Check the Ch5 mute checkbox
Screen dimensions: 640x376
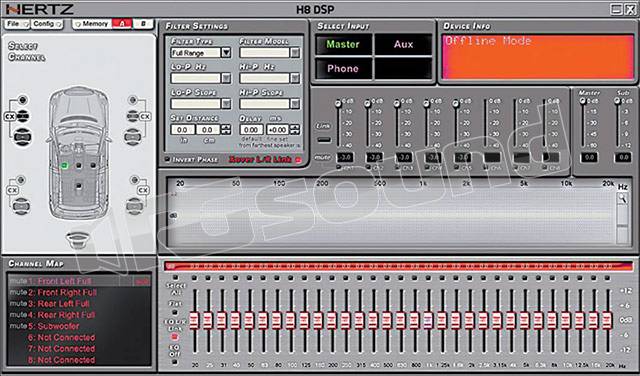click(456, 167)
